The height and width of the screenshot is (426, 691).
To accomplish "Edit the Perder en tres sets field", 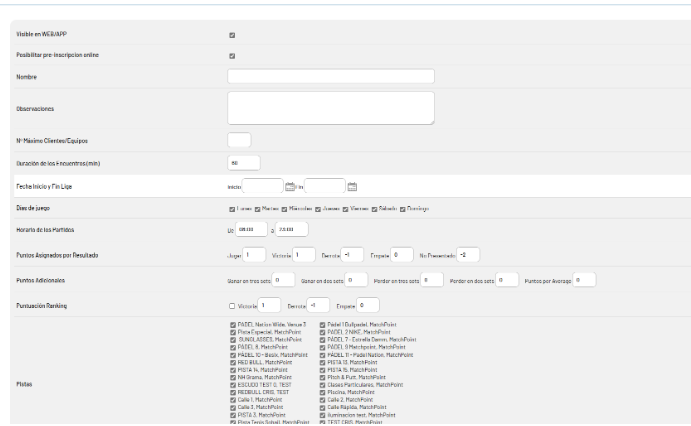I will click(431, 280).
